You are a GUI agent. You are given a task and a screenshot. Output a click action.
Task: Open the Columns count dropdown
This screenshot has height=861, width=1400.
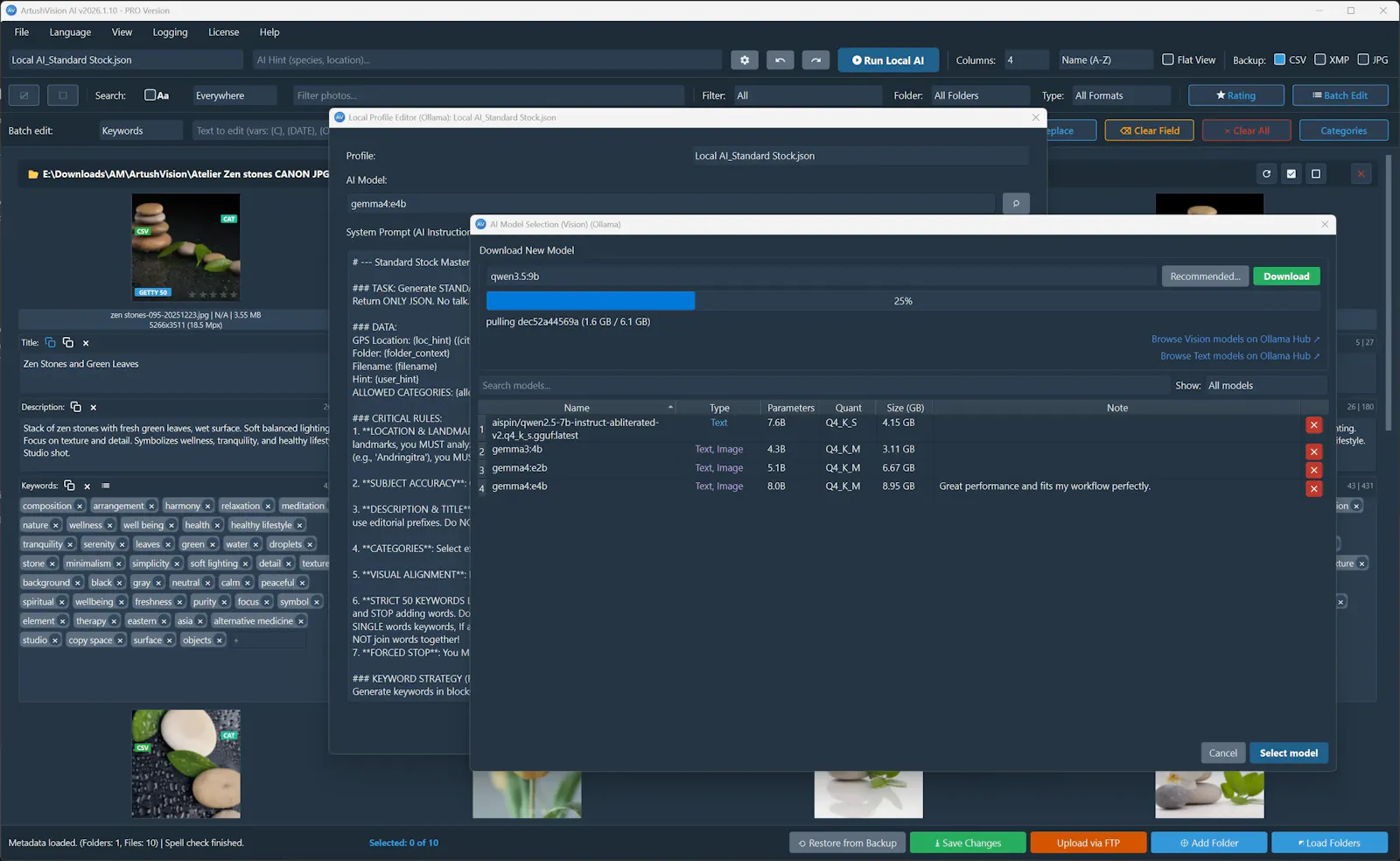(1025, 60)
